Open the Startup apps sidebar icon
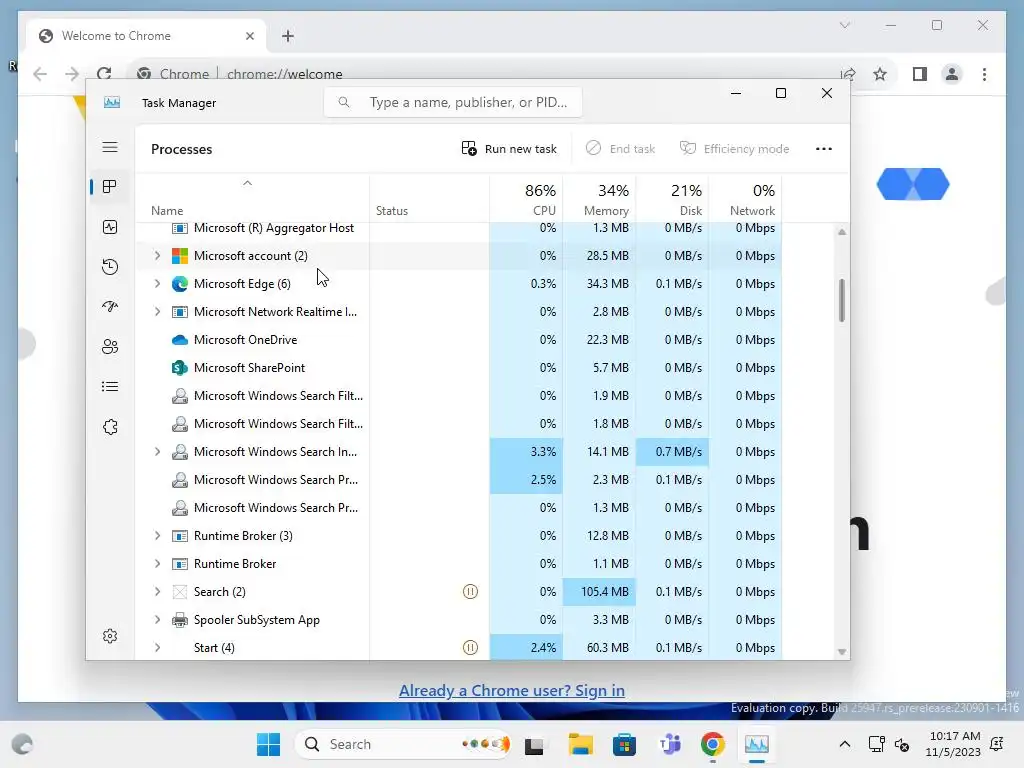The height and width of the screenshot is (768, 1024). (110, 306)
